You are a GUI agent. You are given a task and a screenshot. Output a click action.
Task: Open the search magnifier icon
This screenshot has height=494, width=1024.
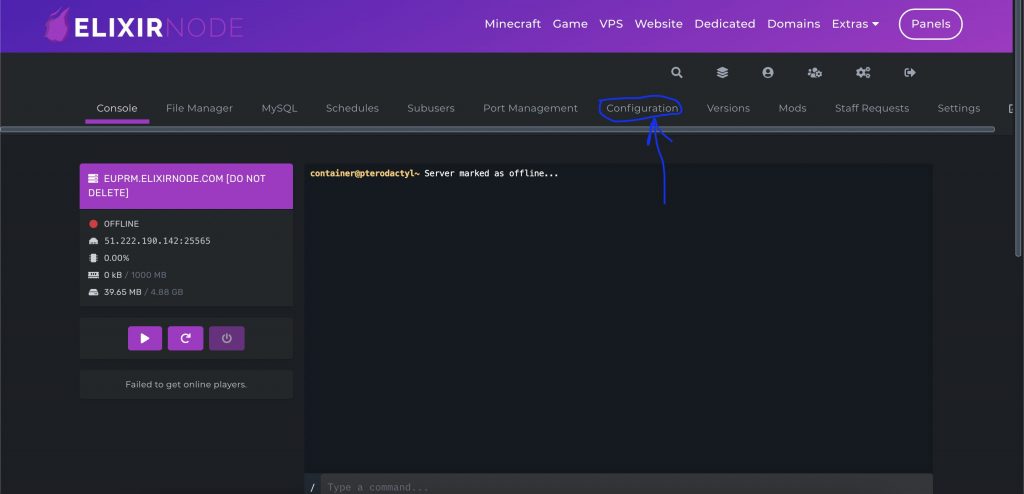click(677, 73)
